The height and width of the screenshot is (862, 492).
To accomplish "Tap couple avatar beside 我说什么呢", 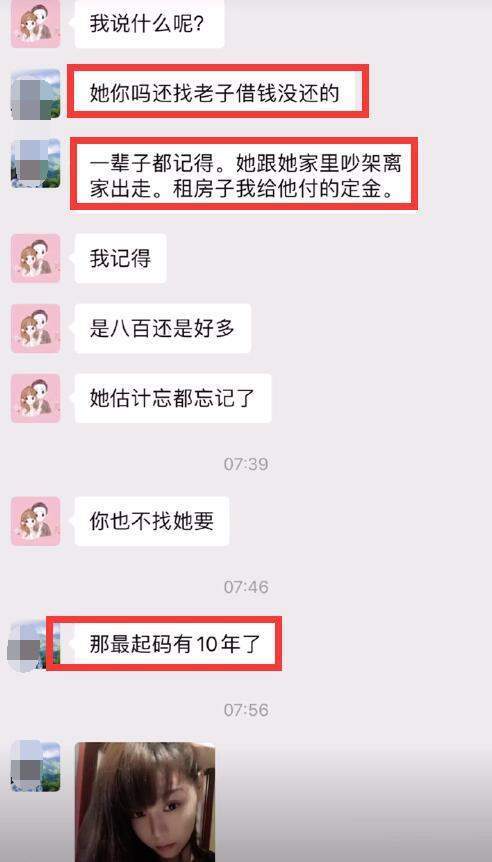I will pos(35,24).
